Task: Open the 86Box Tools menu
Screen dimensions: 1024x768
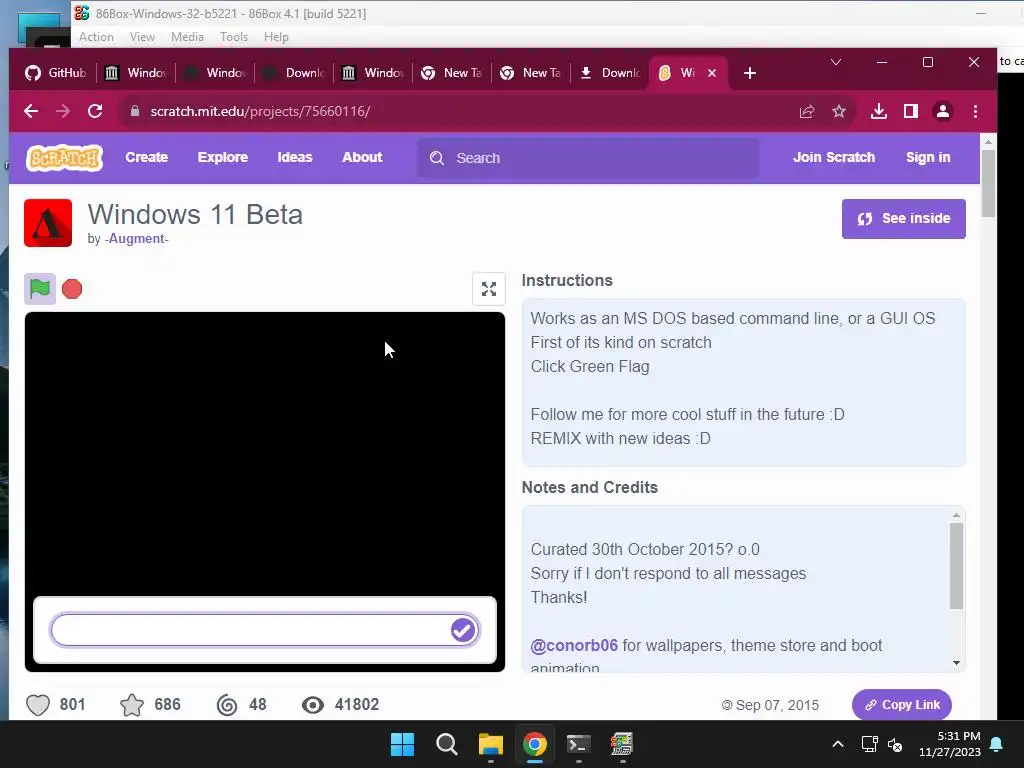Action: (234, 37)
